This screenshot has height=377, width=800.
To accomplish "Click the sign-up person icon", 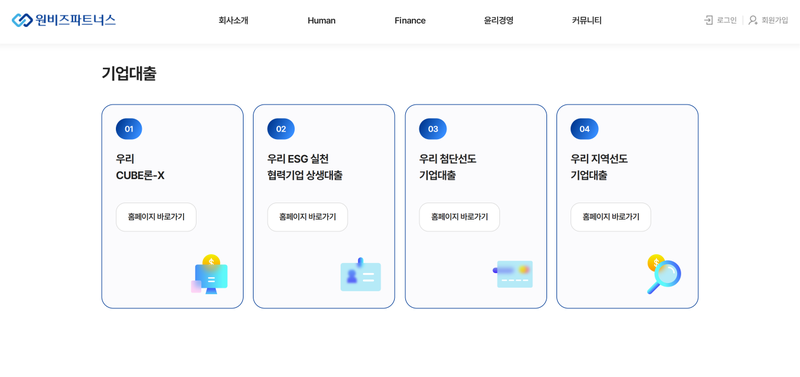I will pyautogui.click(x=753, y=20).
